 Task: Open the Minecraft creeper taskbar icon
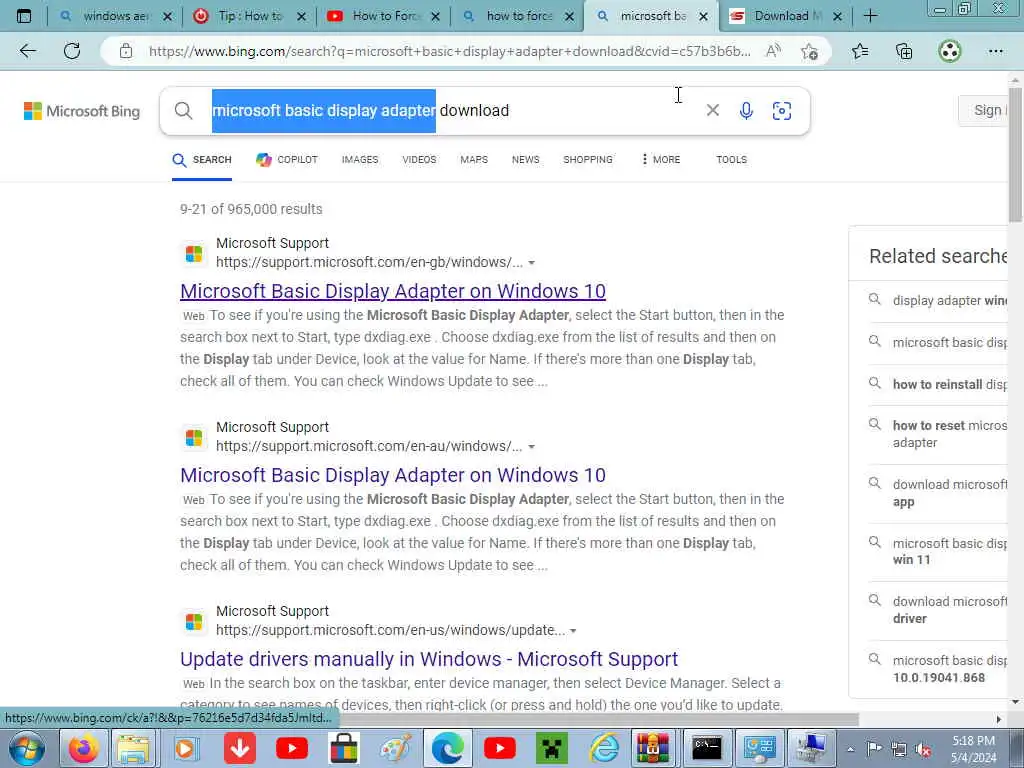[x=552, y=748]
